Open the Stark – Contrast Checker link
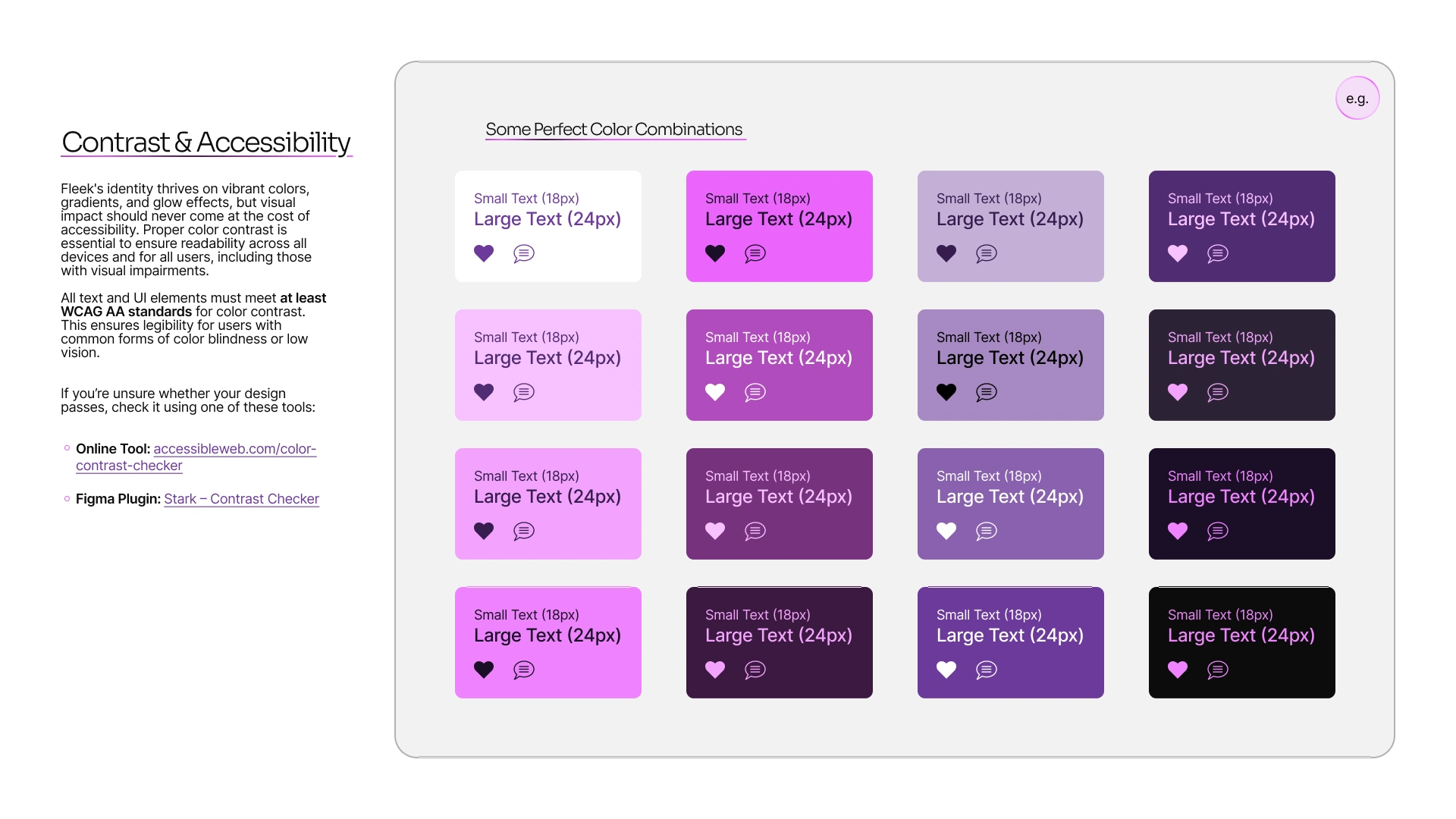 [x=241, y=499]
